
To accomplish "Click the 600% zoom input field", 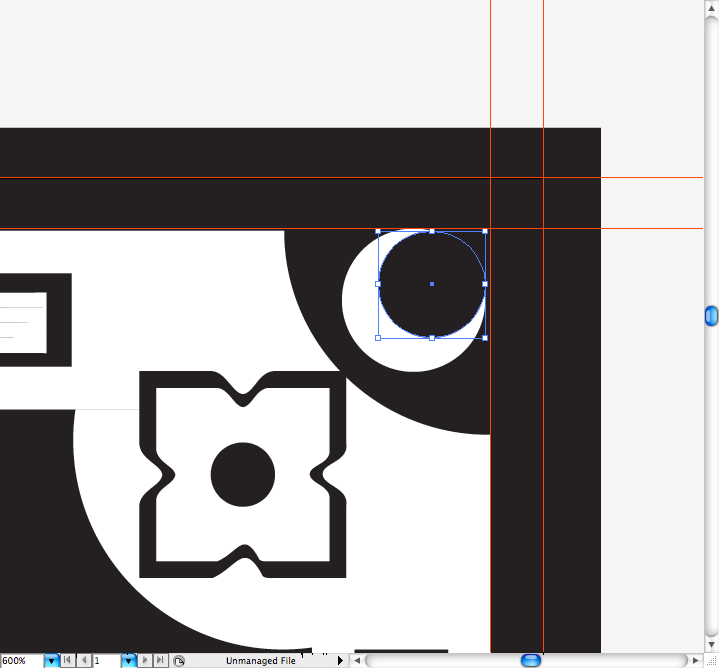I will (22, 661).
